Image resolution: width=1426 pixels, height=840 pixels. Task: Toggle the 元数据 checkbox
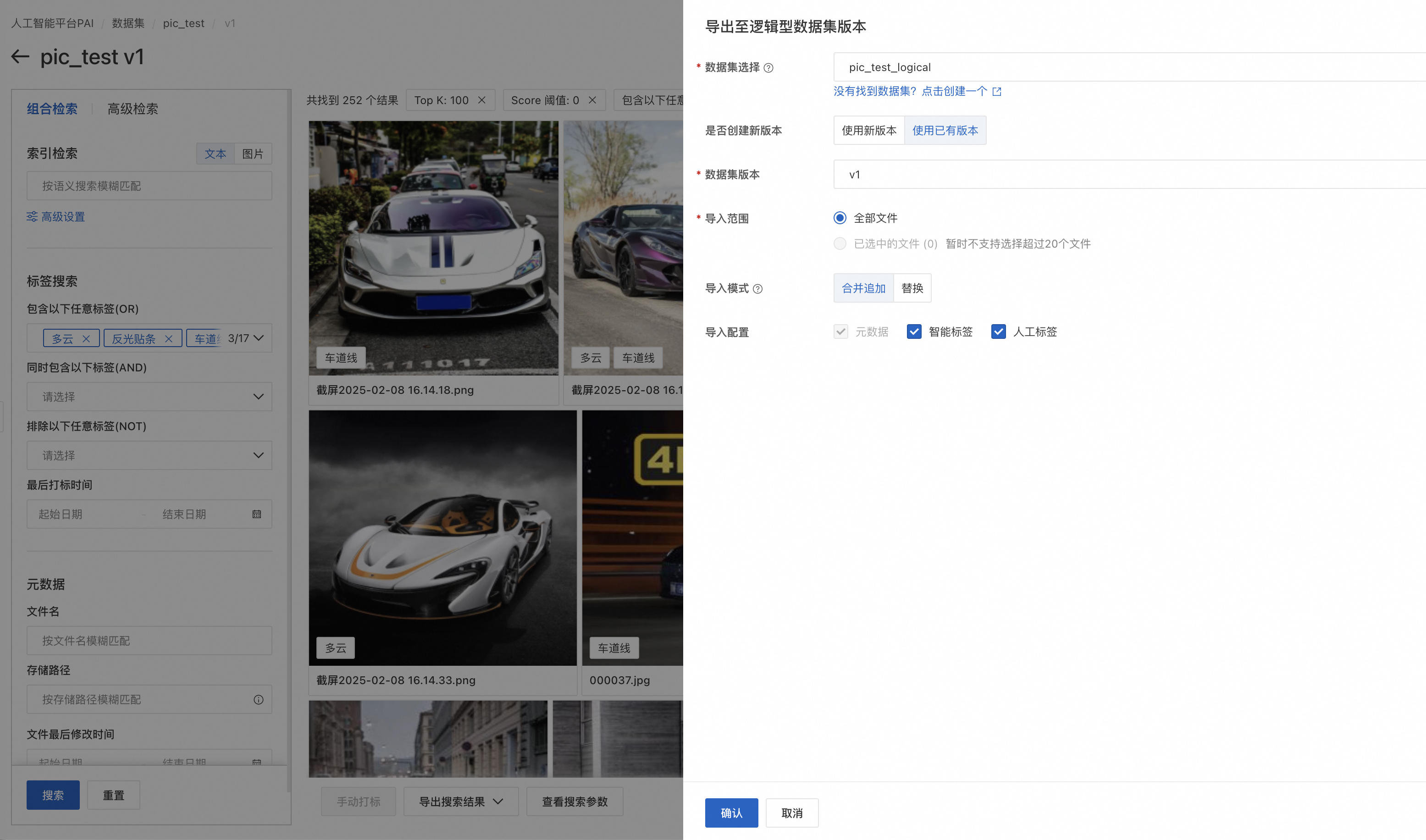point(841,332)
